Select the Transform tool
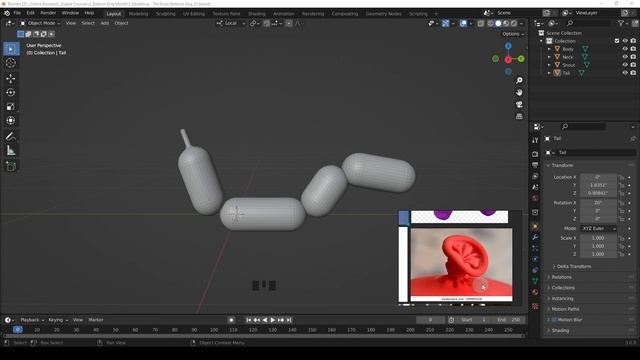Viewport: 640px width, 360px height. 11,121
